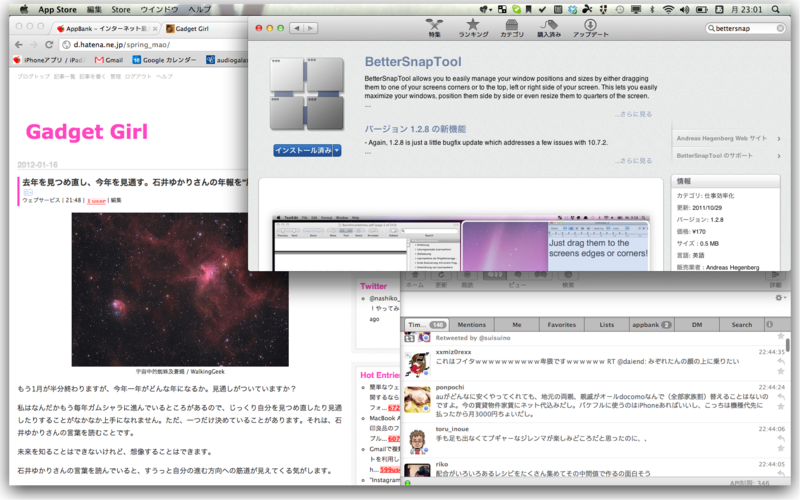Switch to the AppBank Chrome tab
The height and width of the screenshot is (500, 800).
click(x=107, y=29)
